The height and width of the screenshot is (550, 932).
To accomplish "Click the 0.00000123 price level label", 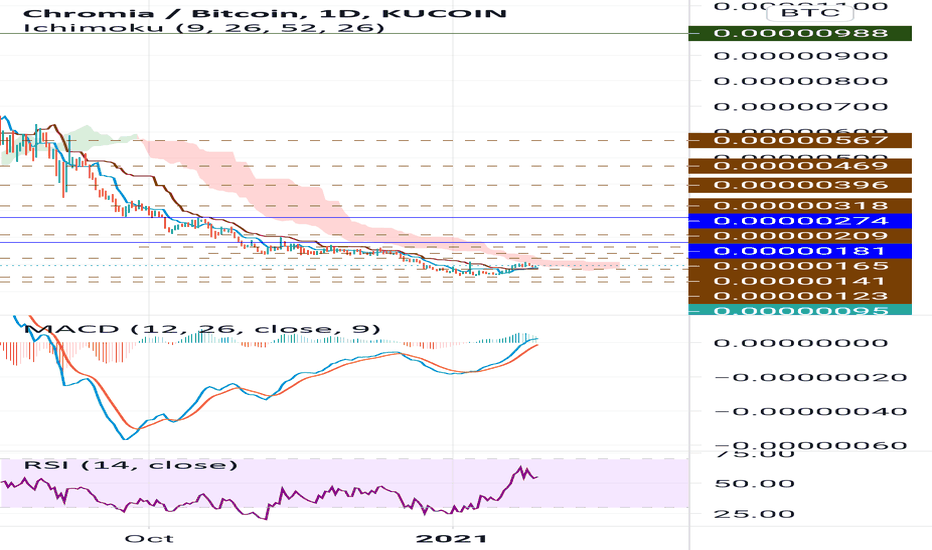I will click(x=800, y=296).
